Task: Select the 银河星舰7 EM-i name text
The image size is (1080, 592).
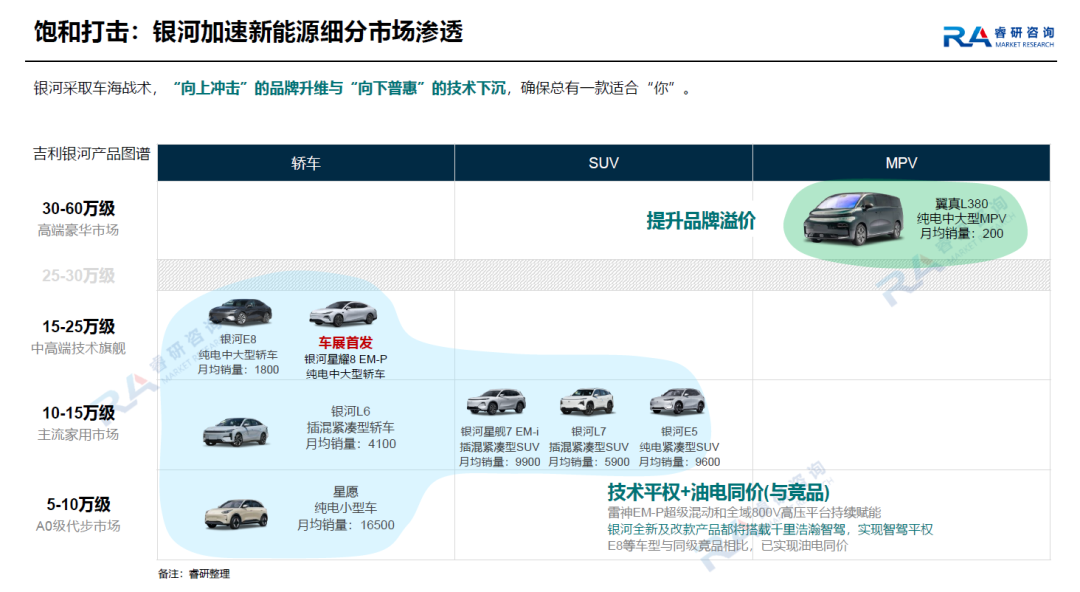Action: 499,431
